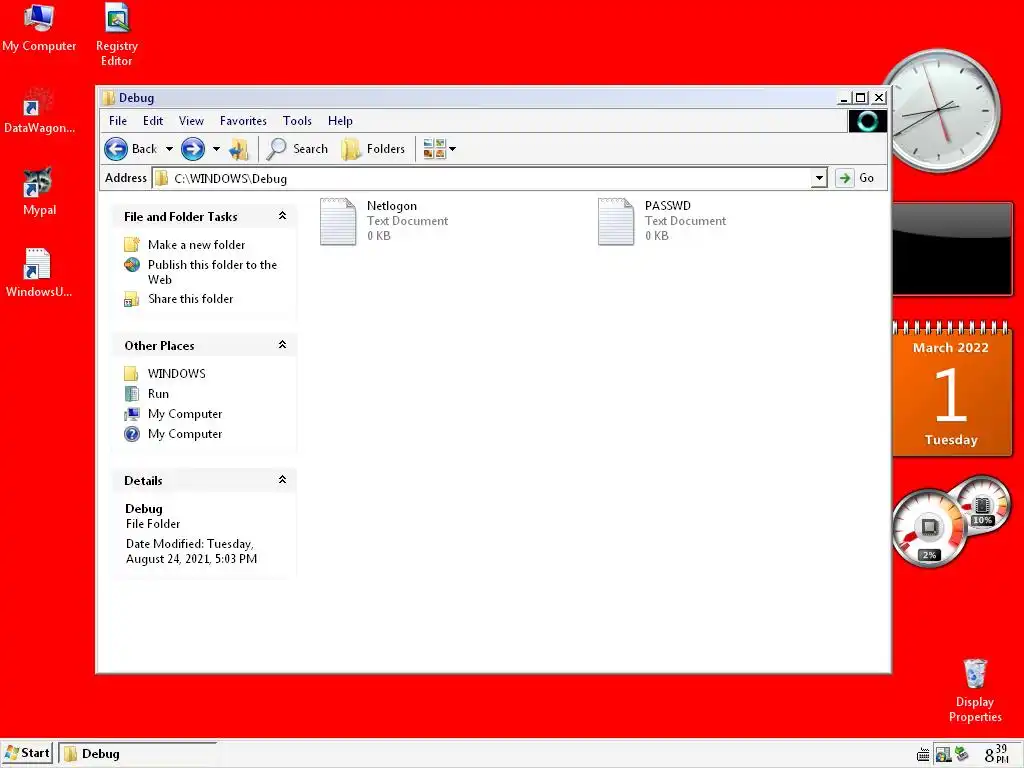
Task: Open the Edit menu
Action: pyautogui.click(x=153, y=121)
